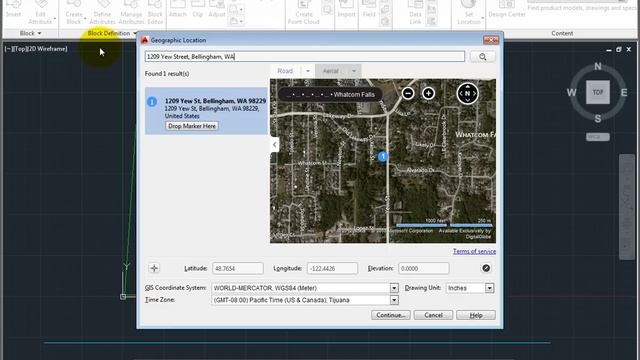Click the Edit Attribute ribbon icon
Viewport: 640px width, 360px height.
pos(40,12)
